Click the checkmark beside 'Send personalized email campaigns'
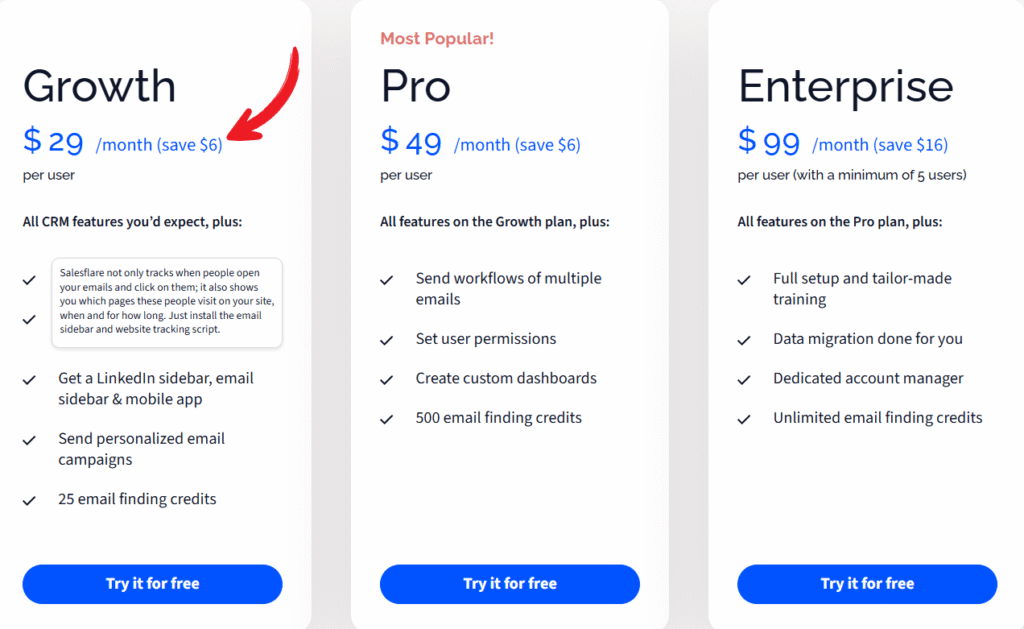1024x629 pixels. point(29,439)
